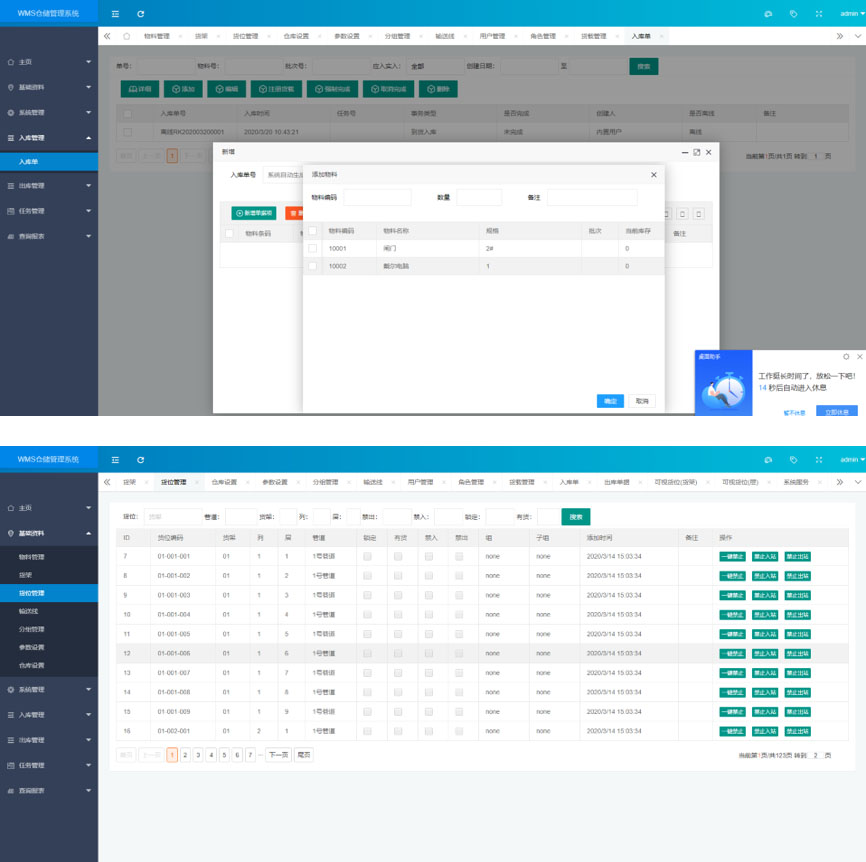Close the desktop assistant break reminder popup

tap(860, 356)
